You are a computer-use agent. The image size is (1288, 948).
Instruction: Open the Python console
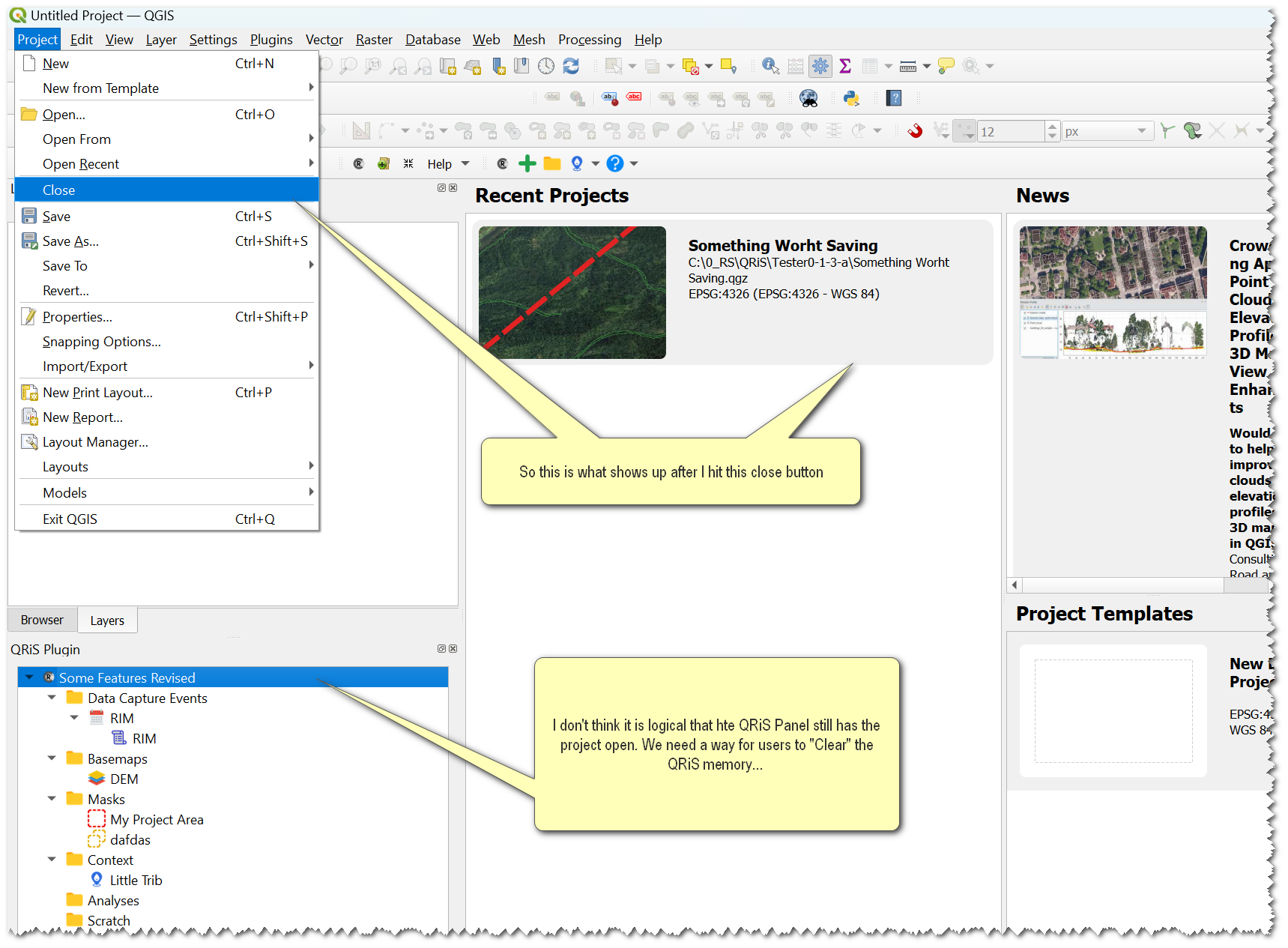click(852, 98)
